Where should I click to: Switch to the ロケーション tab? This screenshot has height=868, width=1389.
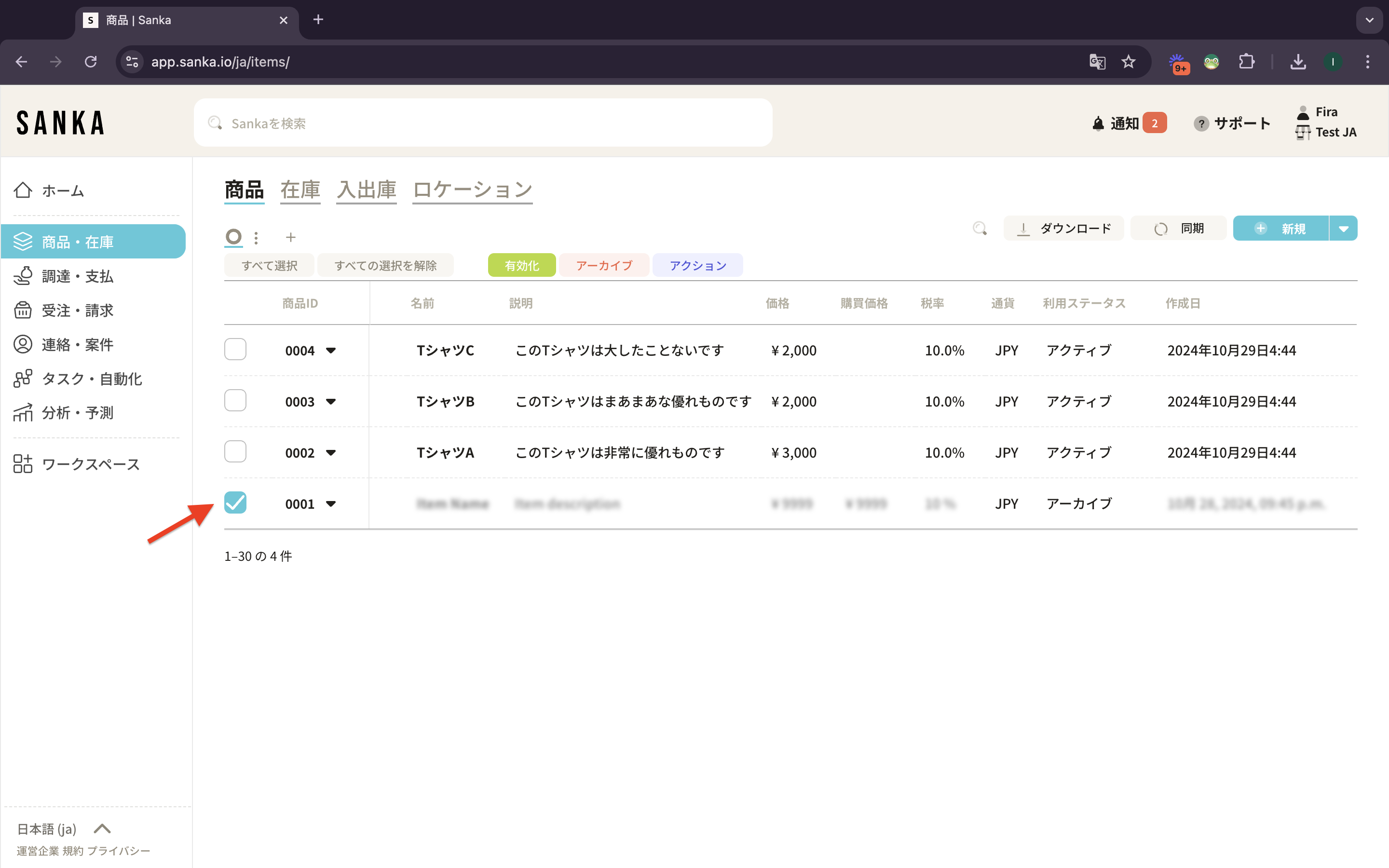coord(472,190)
